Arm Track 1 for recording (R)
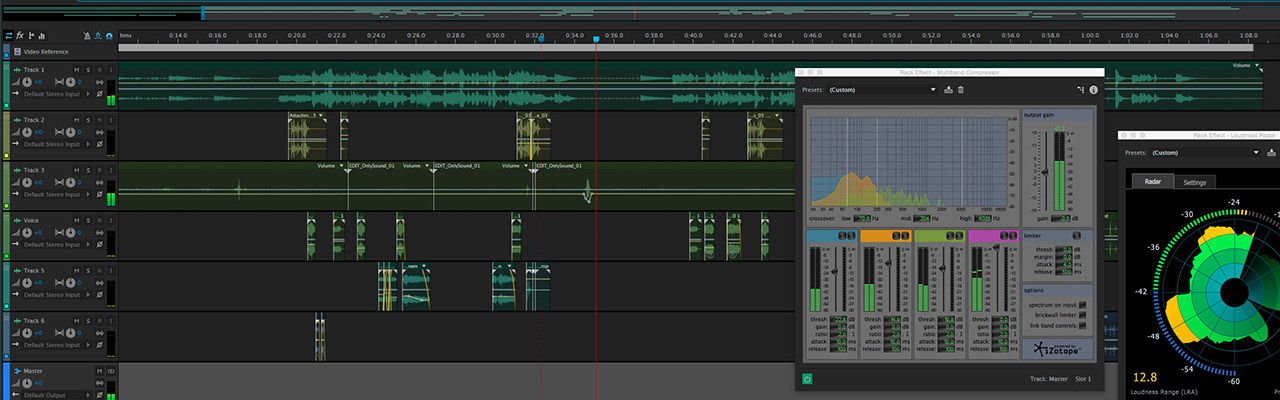1280x400 pixels. (x=100, y=69)
